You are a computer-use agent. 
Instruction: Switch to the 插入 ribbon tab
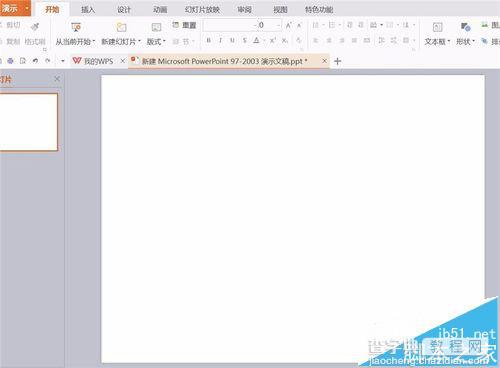(88, 10)
